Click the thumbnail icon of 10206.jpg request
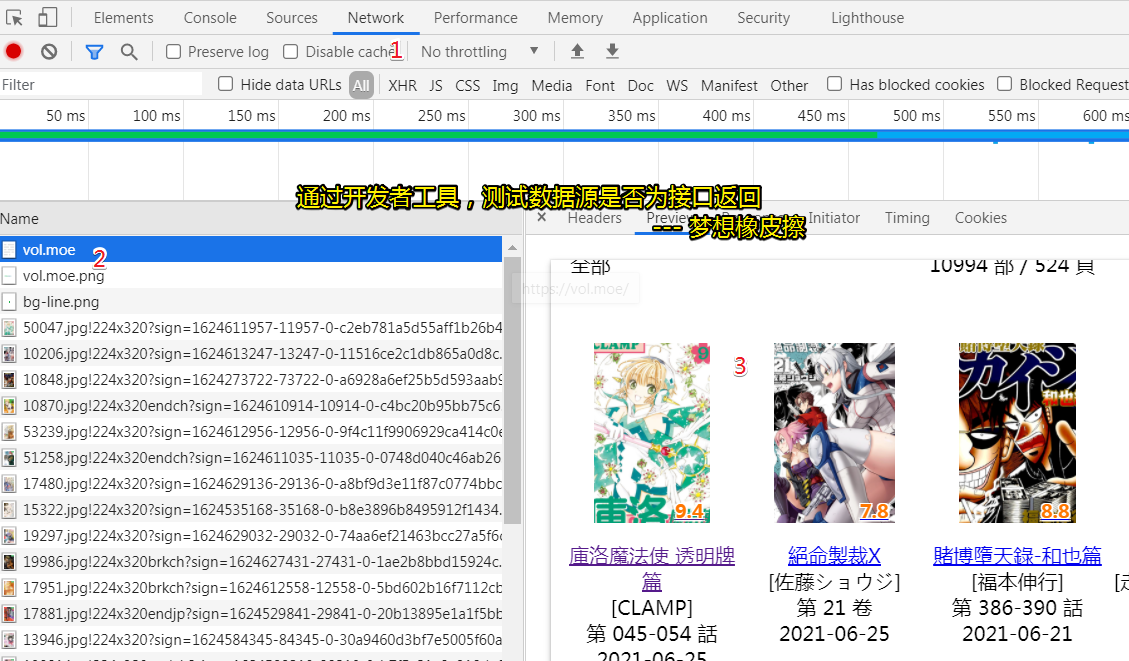The height and width of the screenshot is (661, 1129). click(9, 354)
